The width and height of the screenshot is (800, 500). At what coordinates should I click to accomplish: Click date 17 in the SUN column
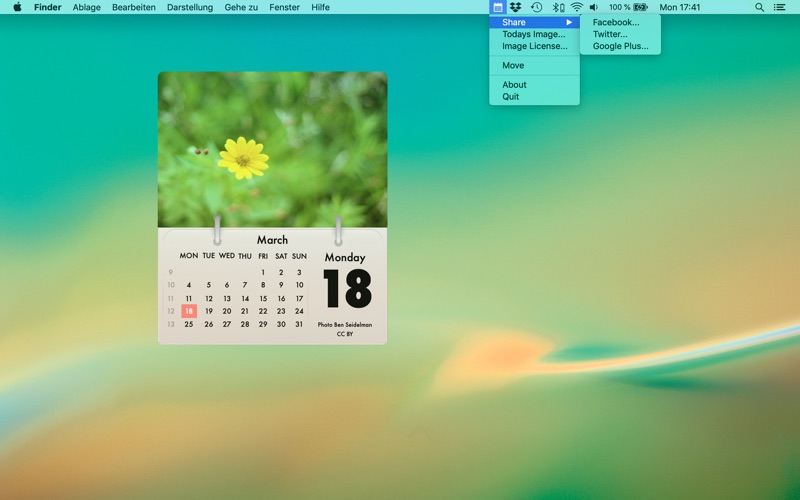(299, 298)
